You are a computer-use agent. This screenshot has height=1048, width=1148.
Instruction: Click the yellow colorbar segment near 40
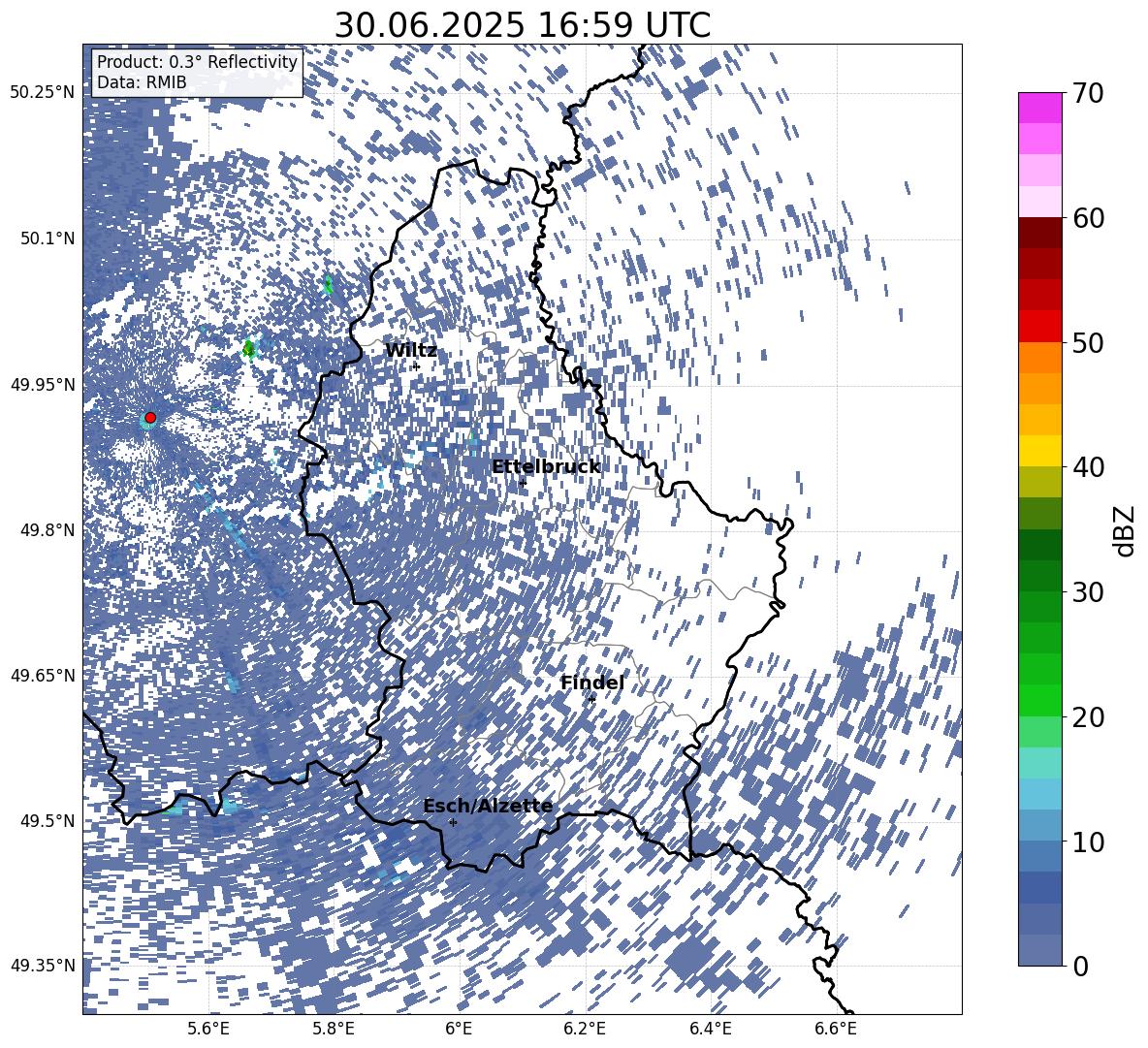1039,451
